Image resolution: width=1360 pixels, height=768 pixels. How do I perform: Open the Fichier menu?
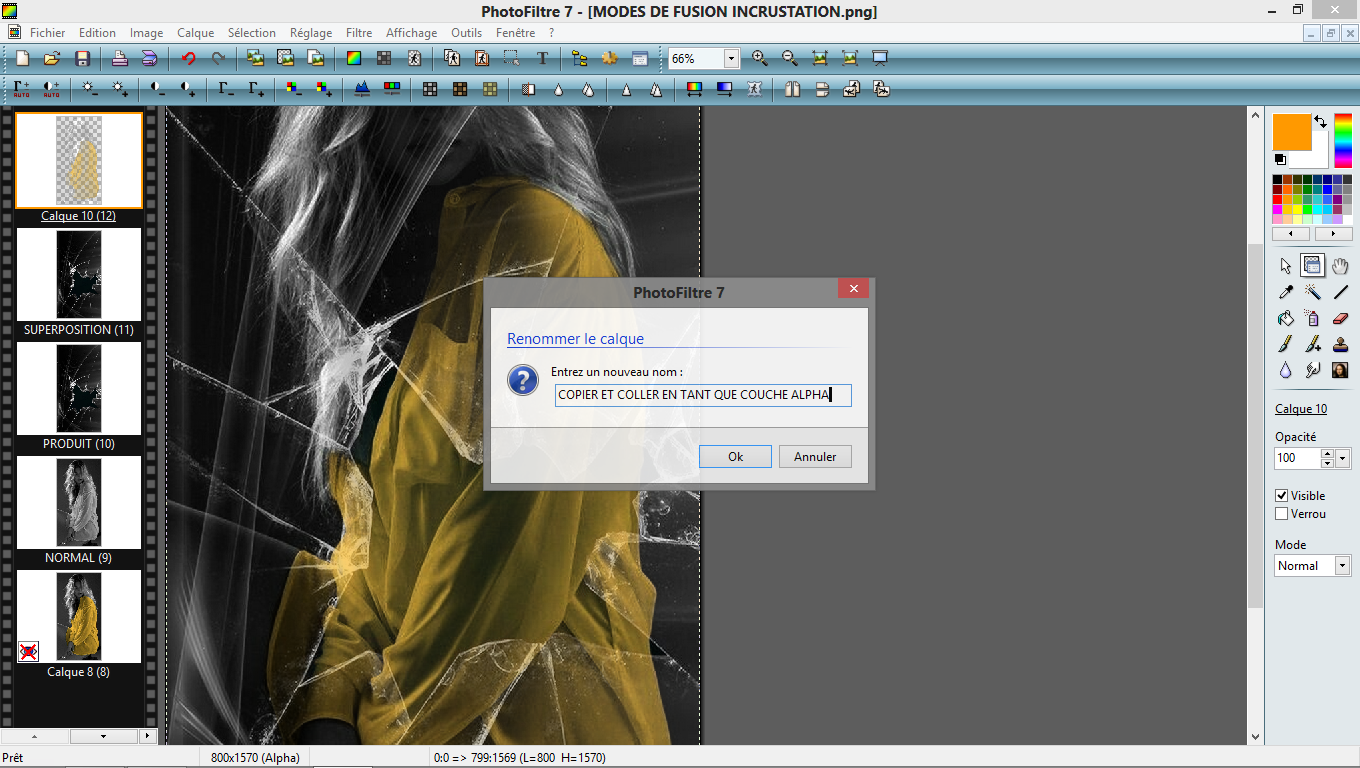click(47, 33)
